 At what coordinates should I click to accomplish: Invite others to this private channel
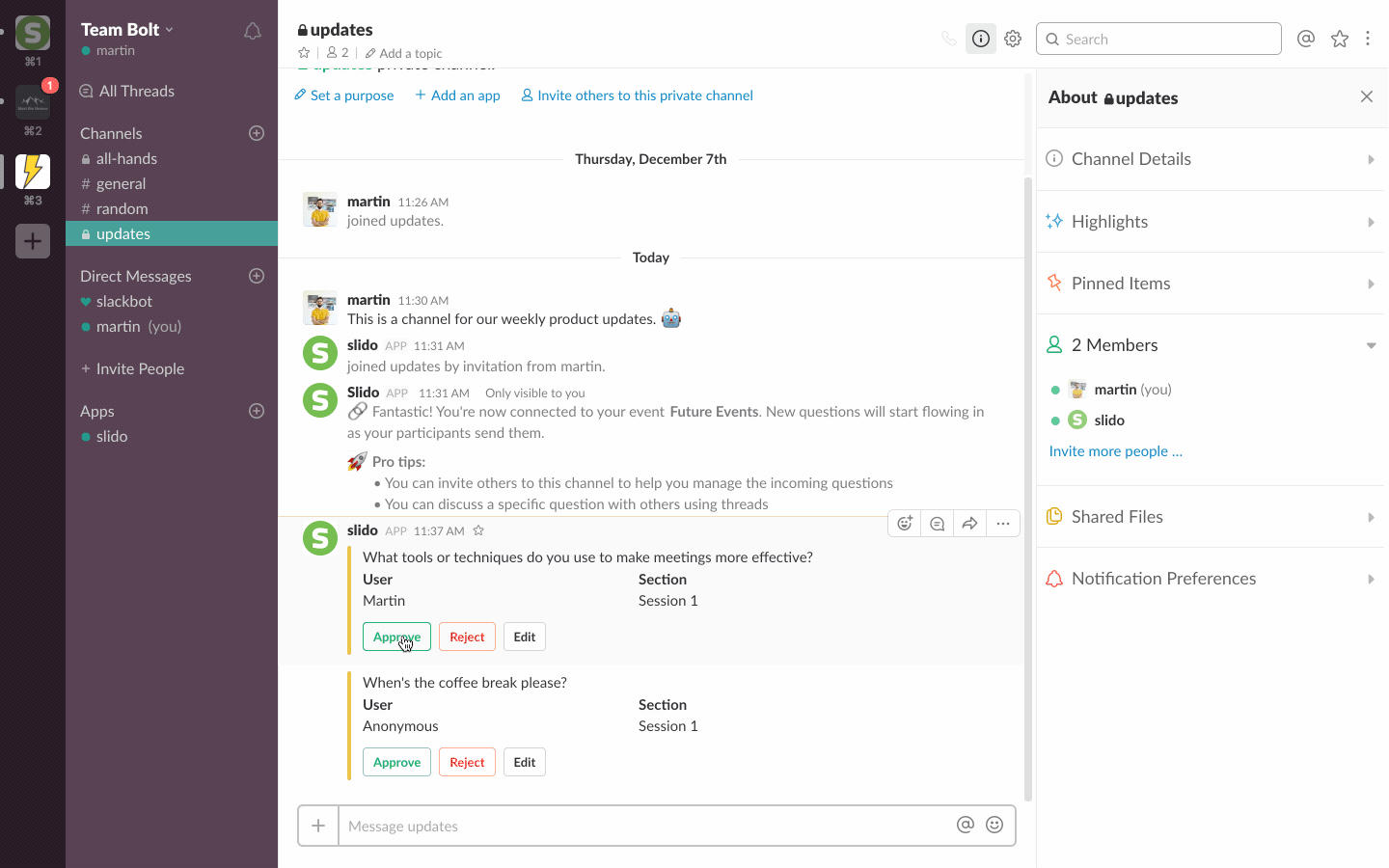pos(637,95)
